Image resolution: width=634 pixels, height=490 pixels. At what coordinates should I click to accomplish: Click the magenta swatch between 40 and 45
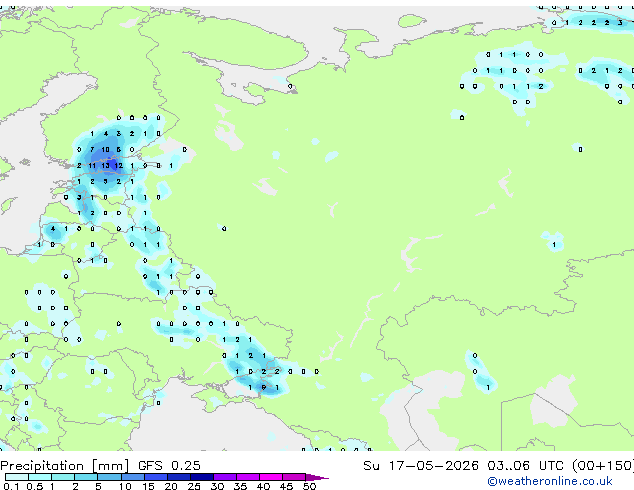tap(271, 477)
